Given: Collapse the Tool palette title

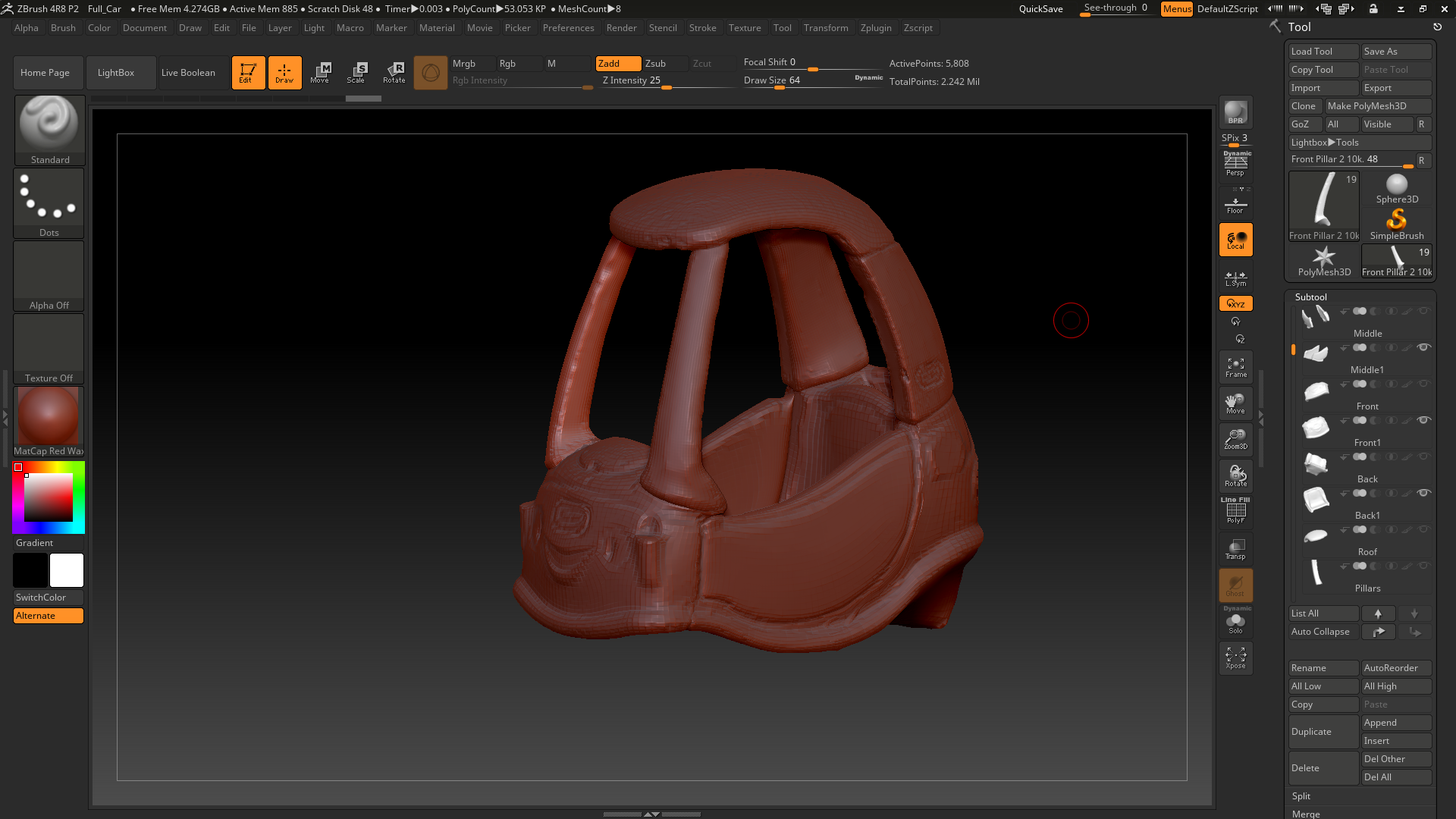Looking at the screenshot, I should click(1299, 27).
